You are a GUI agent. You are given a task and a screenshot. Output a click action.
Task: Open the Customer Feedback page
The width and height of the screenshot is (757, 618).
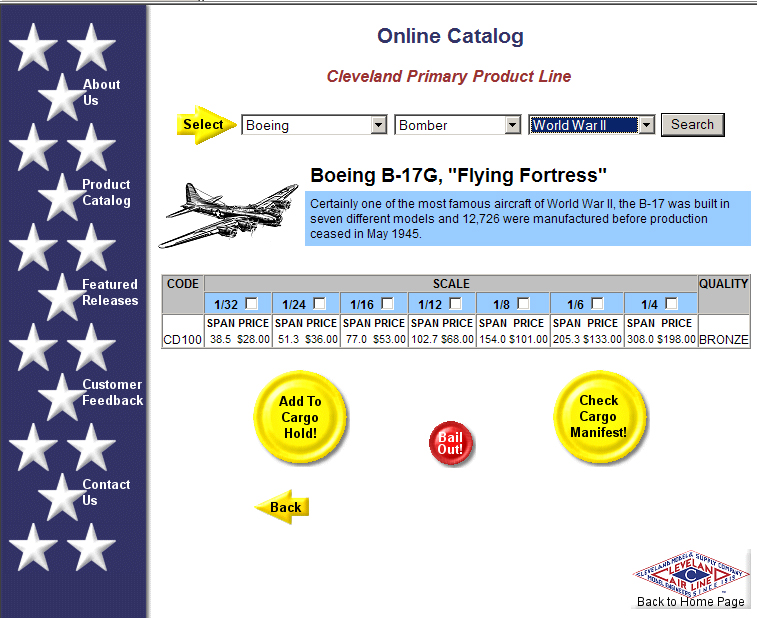(112, 392)
